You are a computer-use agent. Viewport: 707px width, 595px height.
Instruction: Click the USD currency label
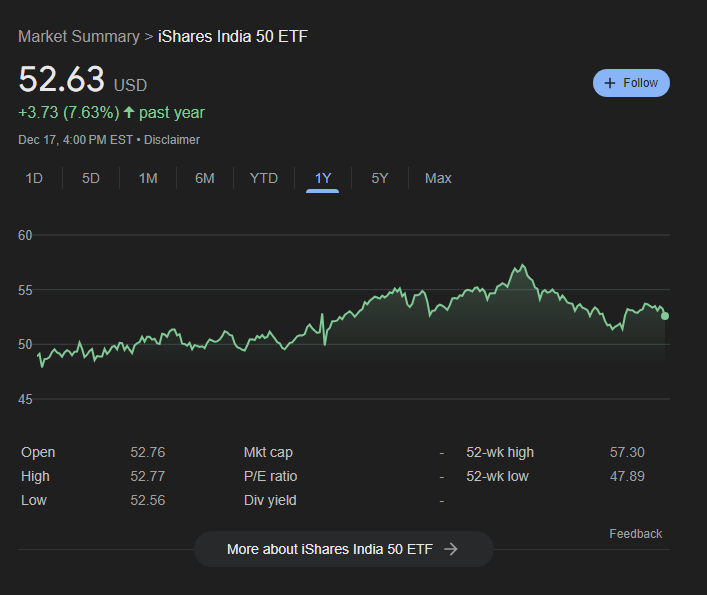[130, 85]
